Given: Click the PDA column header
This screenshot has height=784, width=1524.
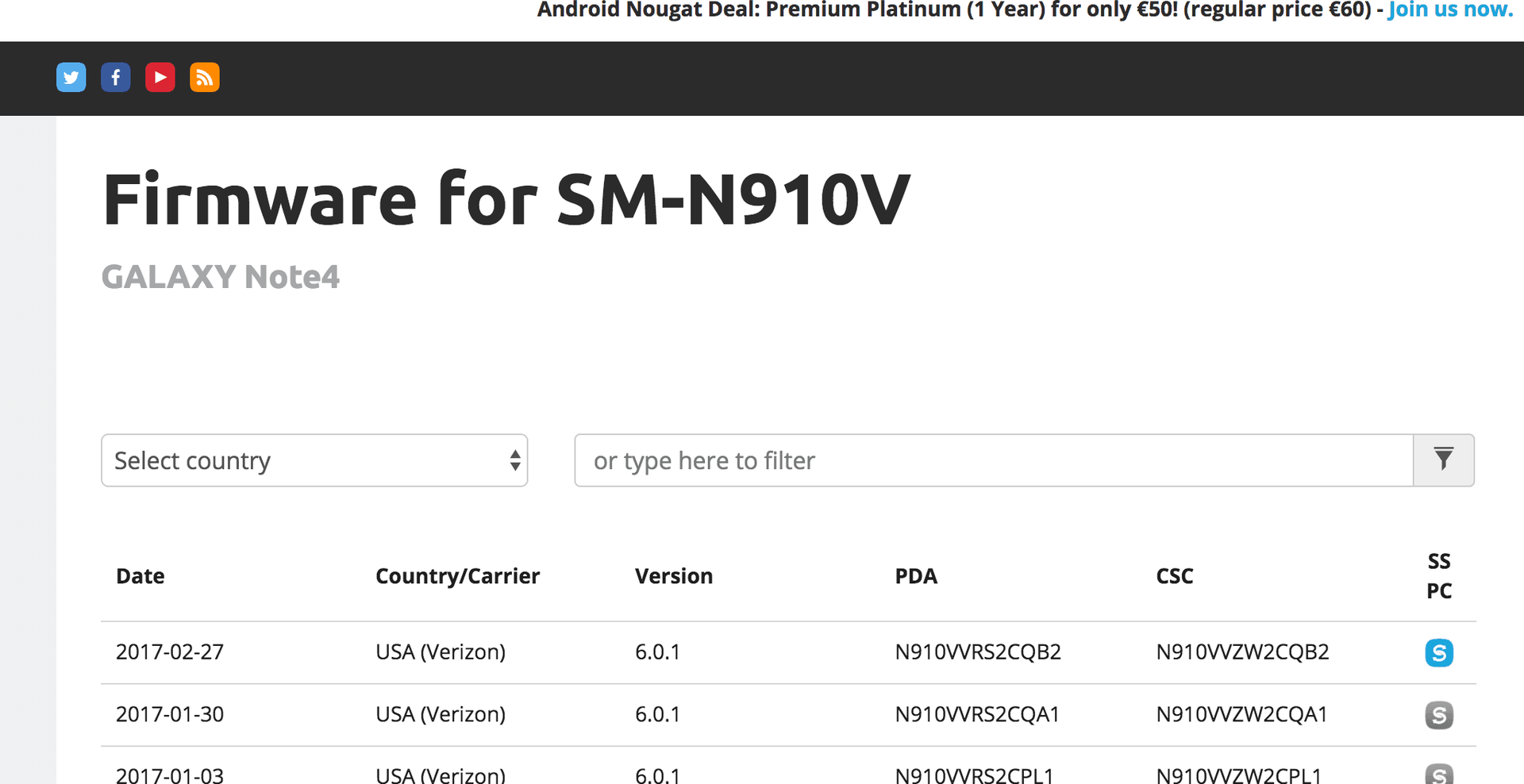Looking at the screenshot, I should [916, 576].
